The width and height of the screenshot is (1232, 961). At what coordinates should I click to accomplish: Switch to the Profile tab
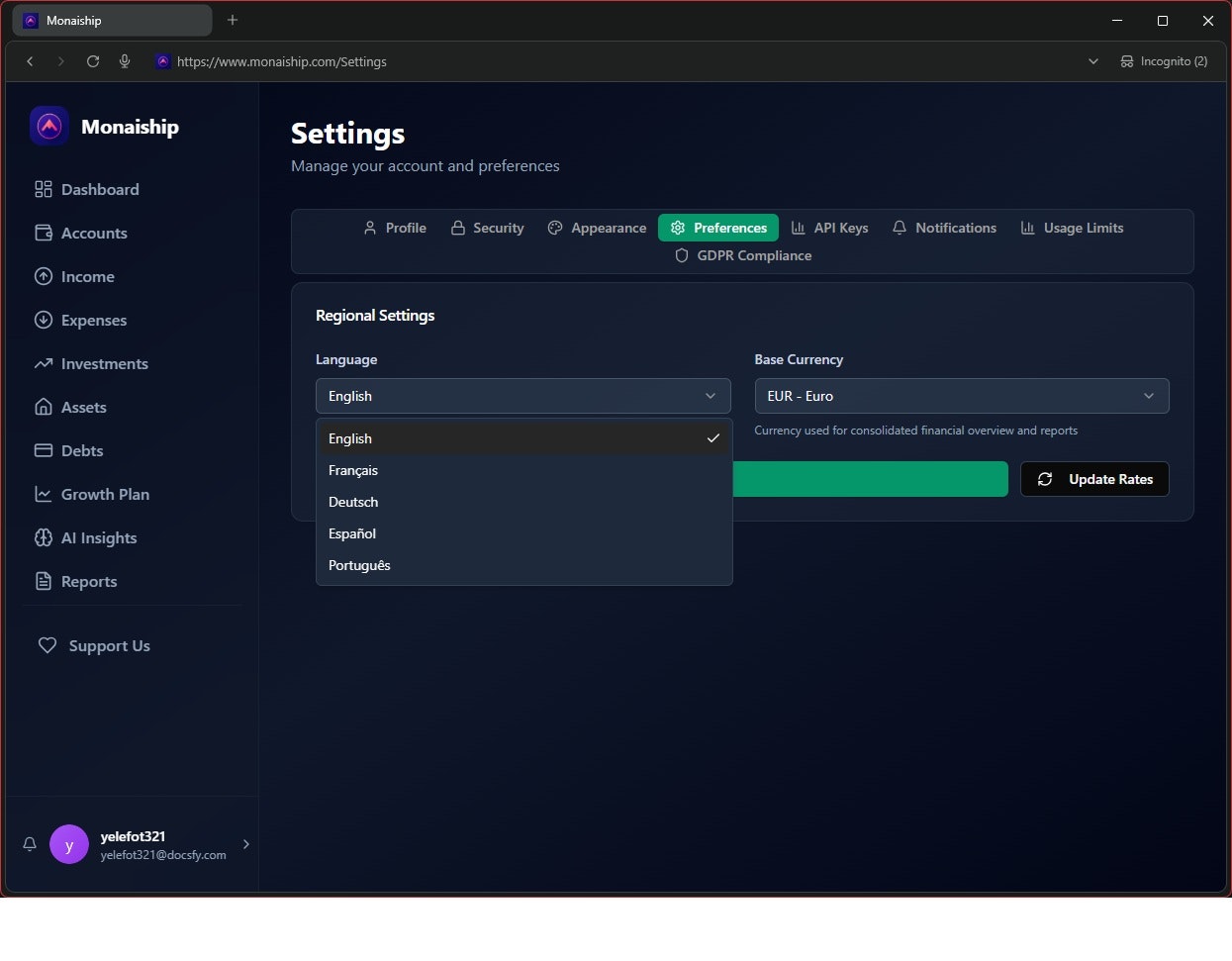[x=395, y=228]
